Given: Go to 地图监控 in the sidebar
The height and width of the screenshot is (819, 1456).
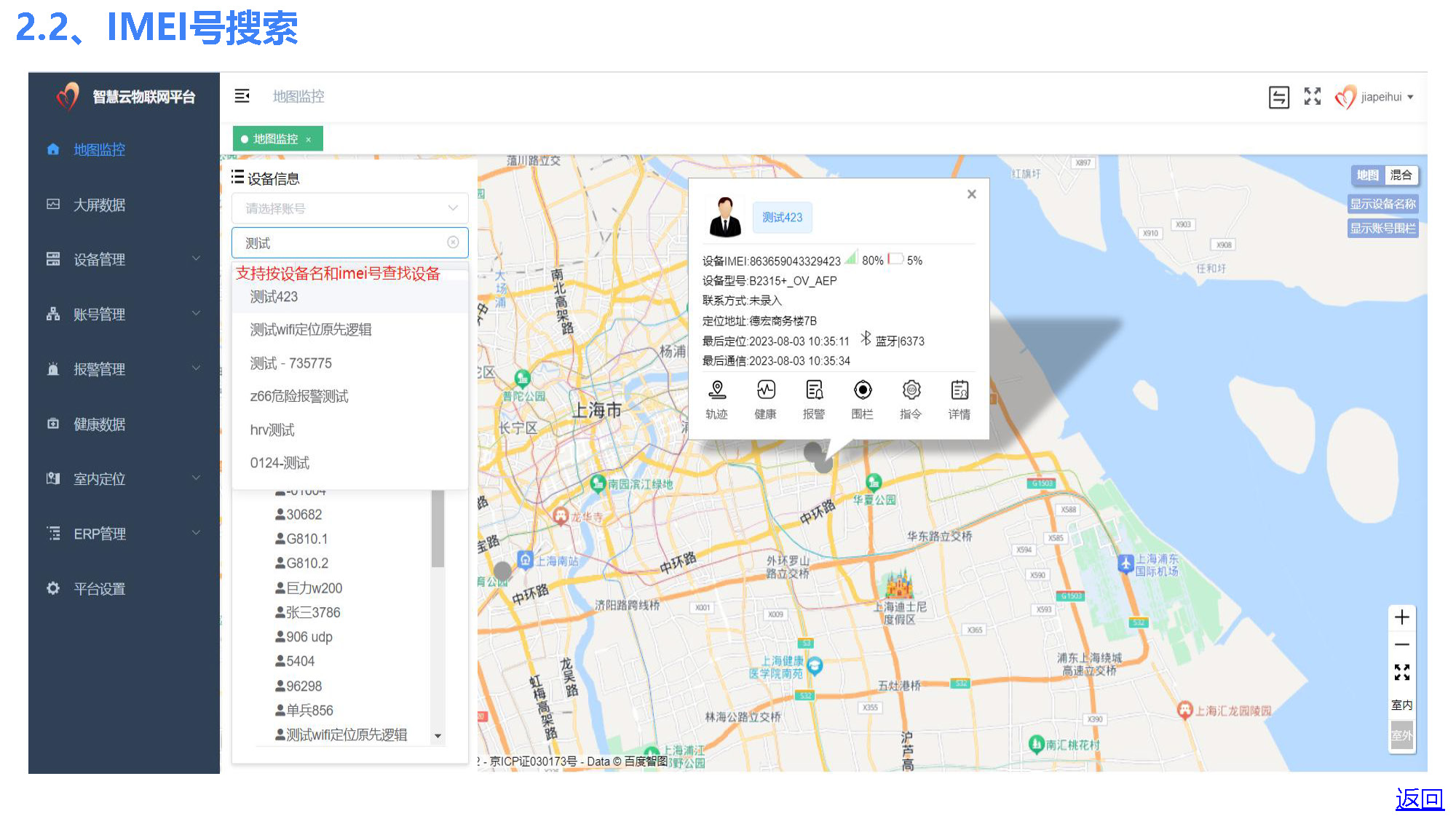Looking at the screenshot, I should click(100, 150).
